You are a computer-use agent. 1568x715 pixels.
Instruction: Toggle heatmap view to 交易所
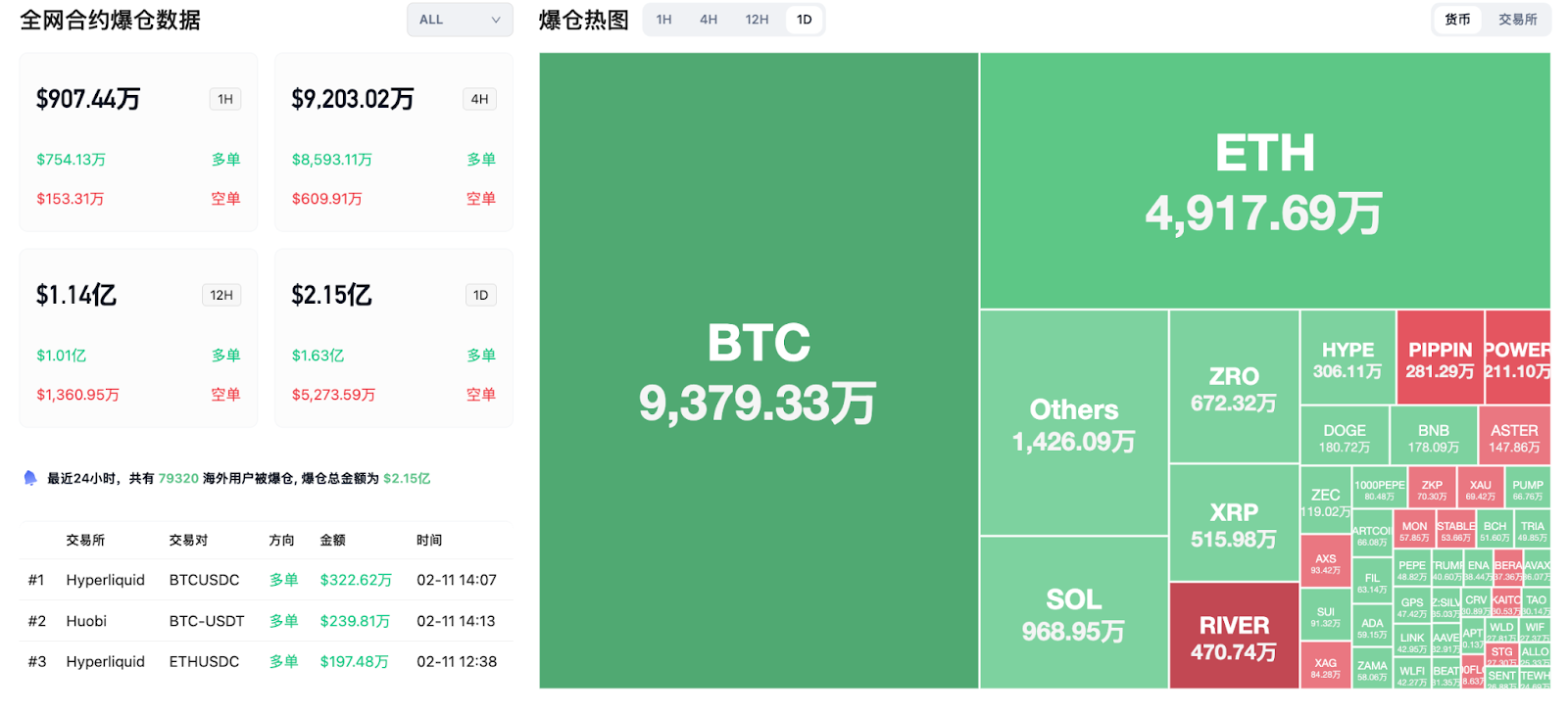[x=1517, y=20]
